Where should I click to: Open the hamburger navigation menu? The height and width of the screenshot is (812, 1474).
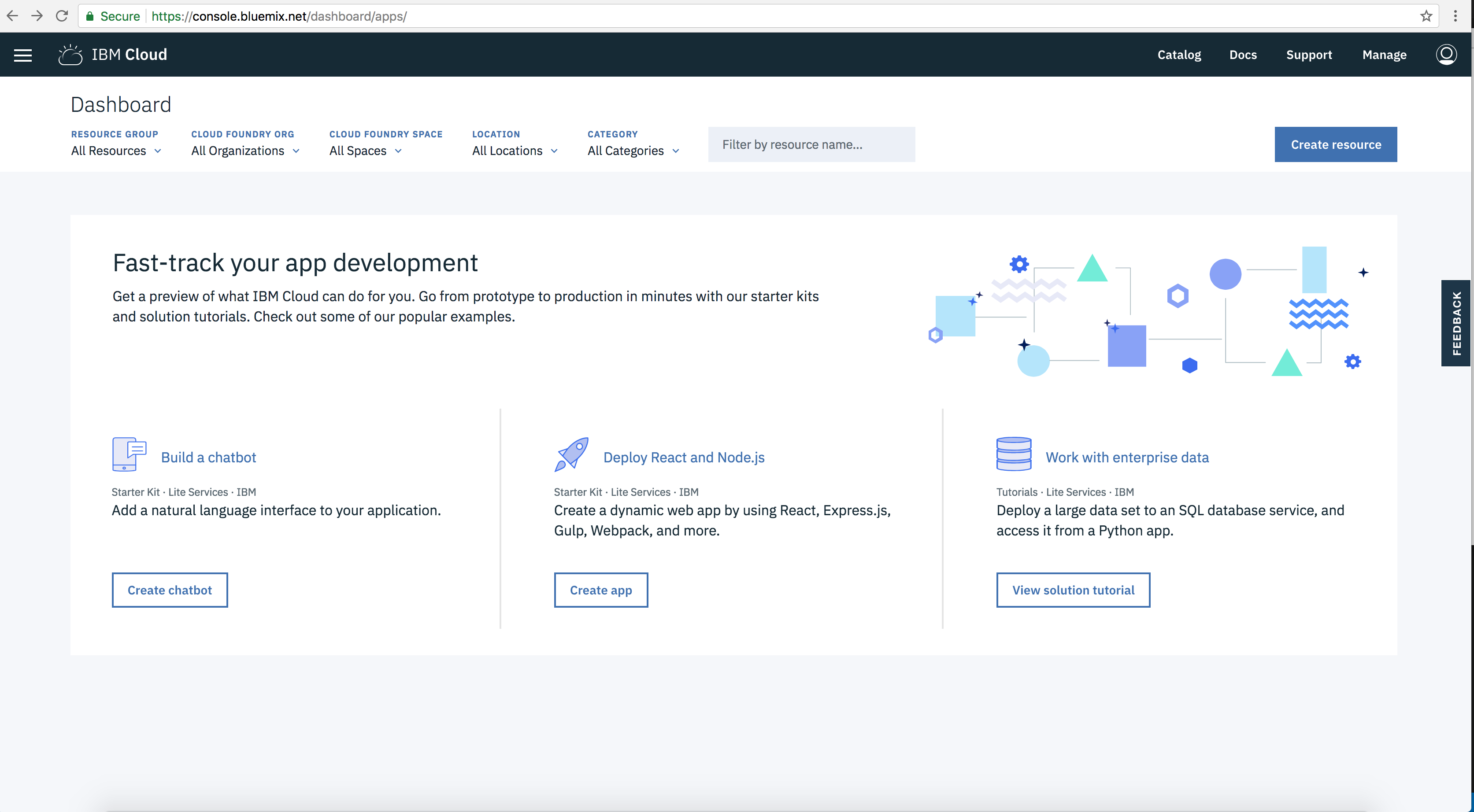tap(23, 55)
